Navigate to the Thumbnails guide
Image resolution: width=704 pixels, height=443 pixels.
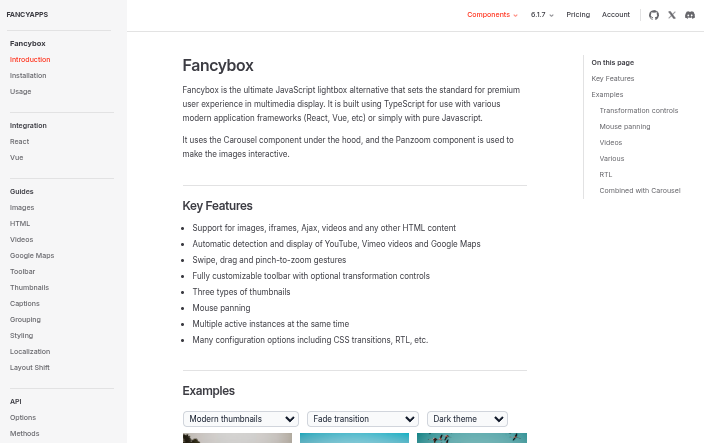point(29,287)
